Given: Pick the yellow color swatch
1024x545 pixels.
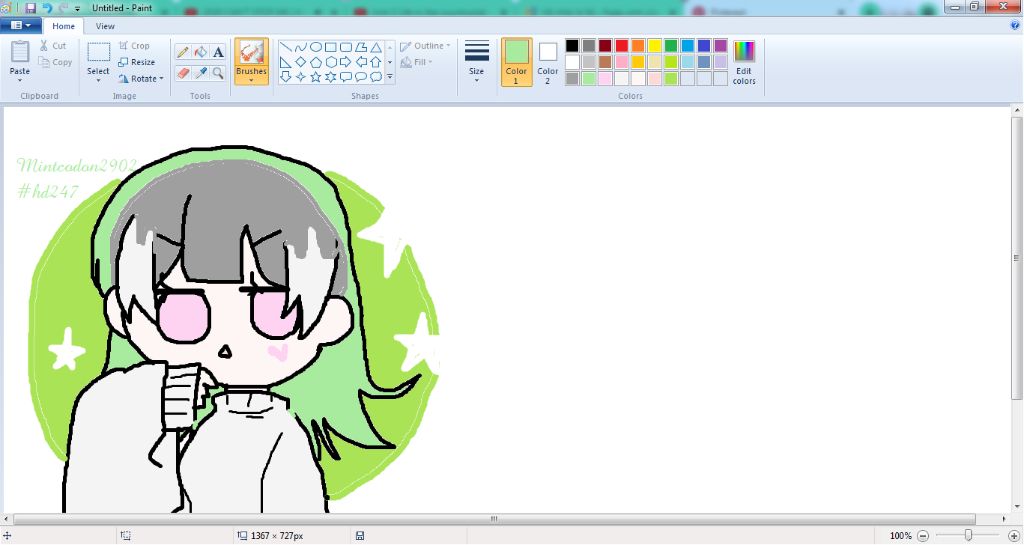Looking at the screenshot, I should [x=654, y=46].
